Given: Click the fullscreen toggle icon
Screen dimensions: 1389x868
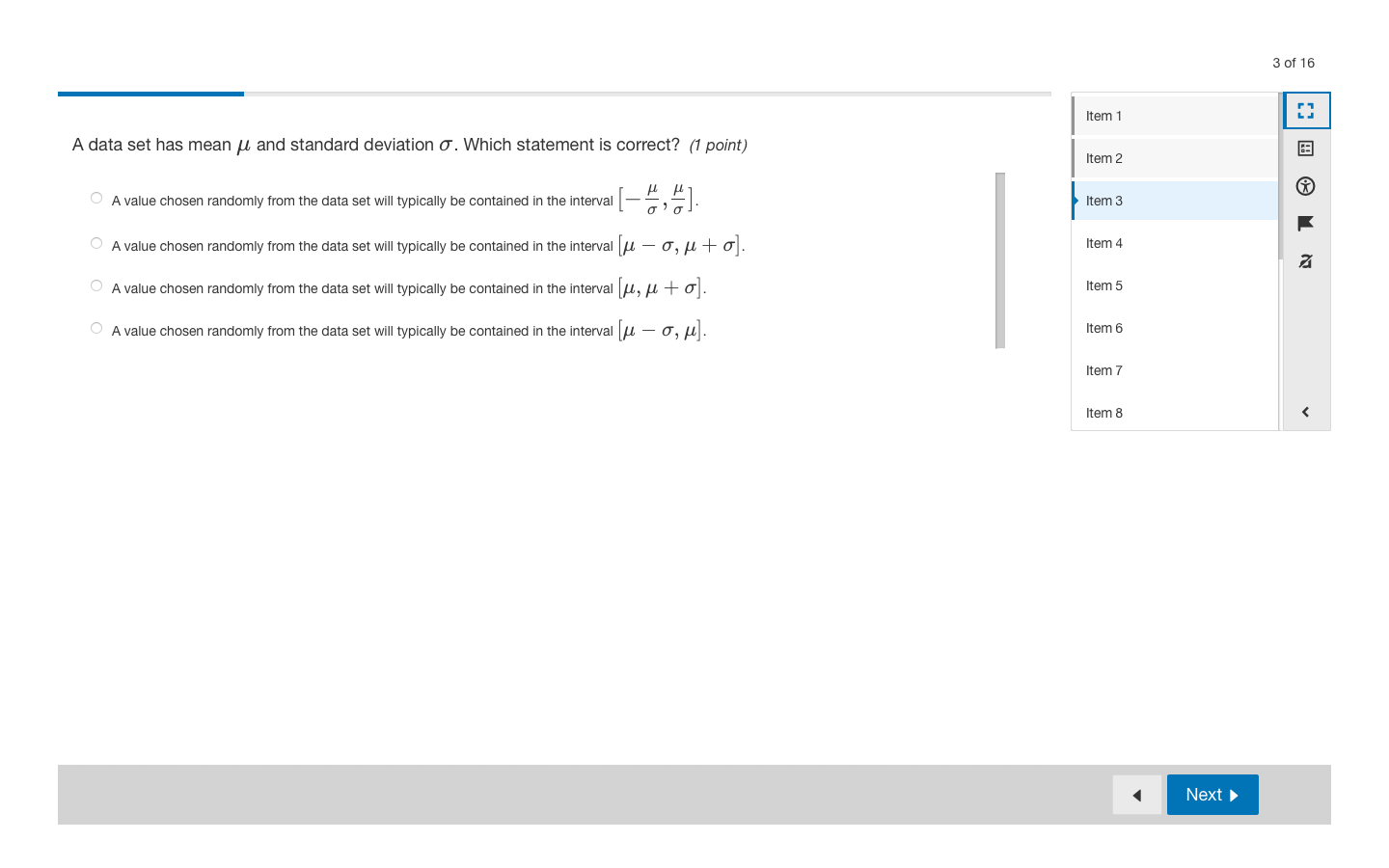Looking at the screenshot, I should tap(1306, 111).
